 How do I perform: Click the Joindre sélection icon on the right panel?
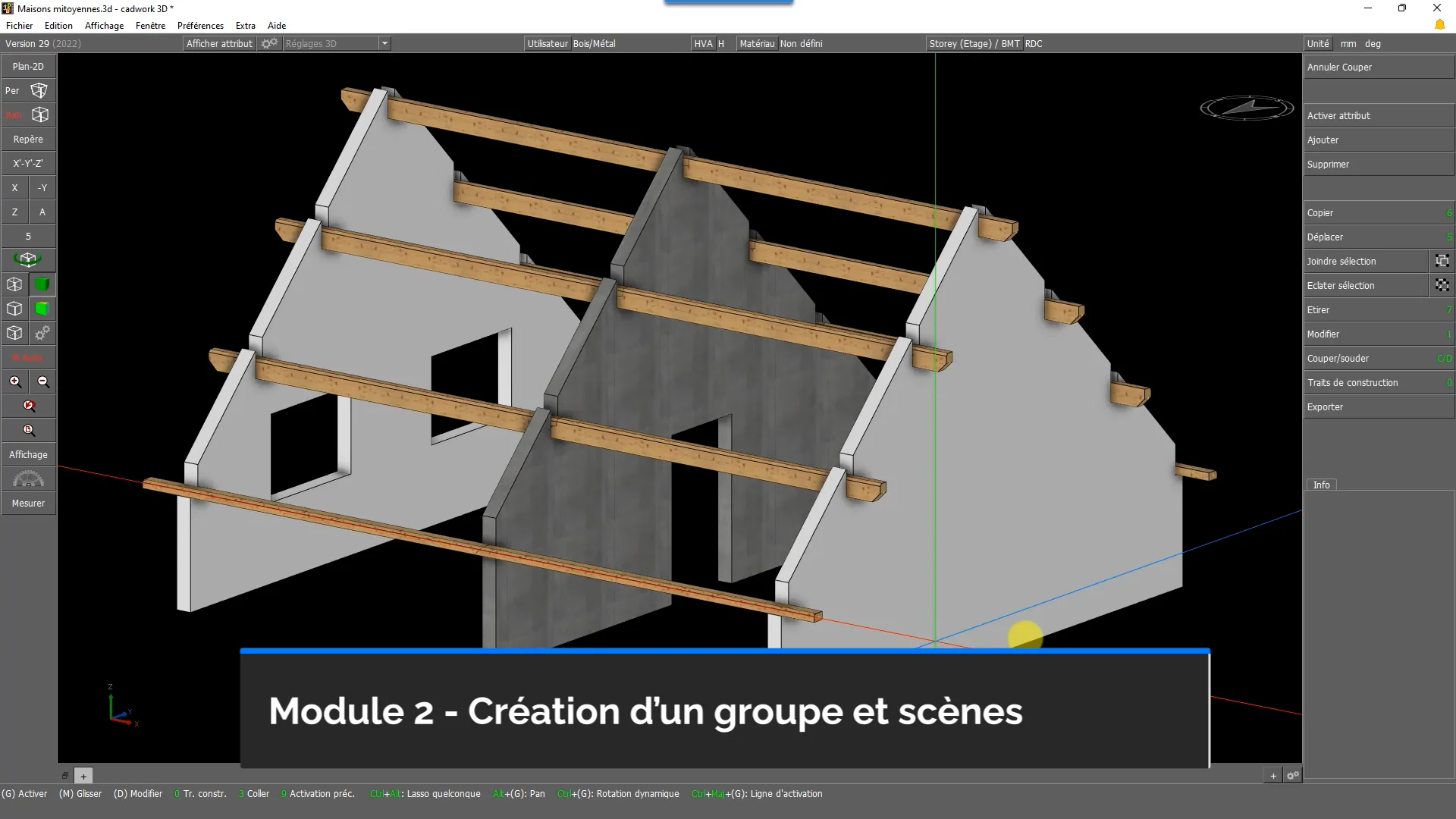point(1442,261)
